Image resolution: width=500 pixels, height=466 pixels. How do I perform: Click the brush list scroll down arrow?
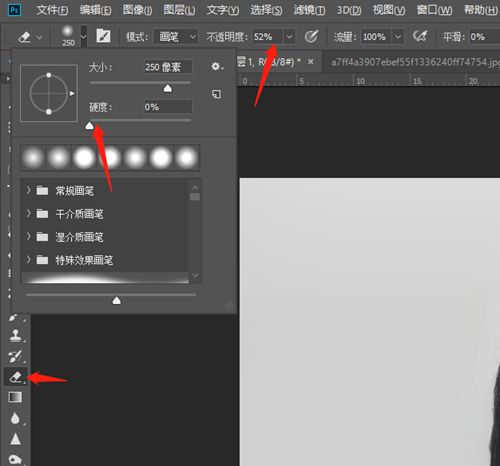(195, 275)
